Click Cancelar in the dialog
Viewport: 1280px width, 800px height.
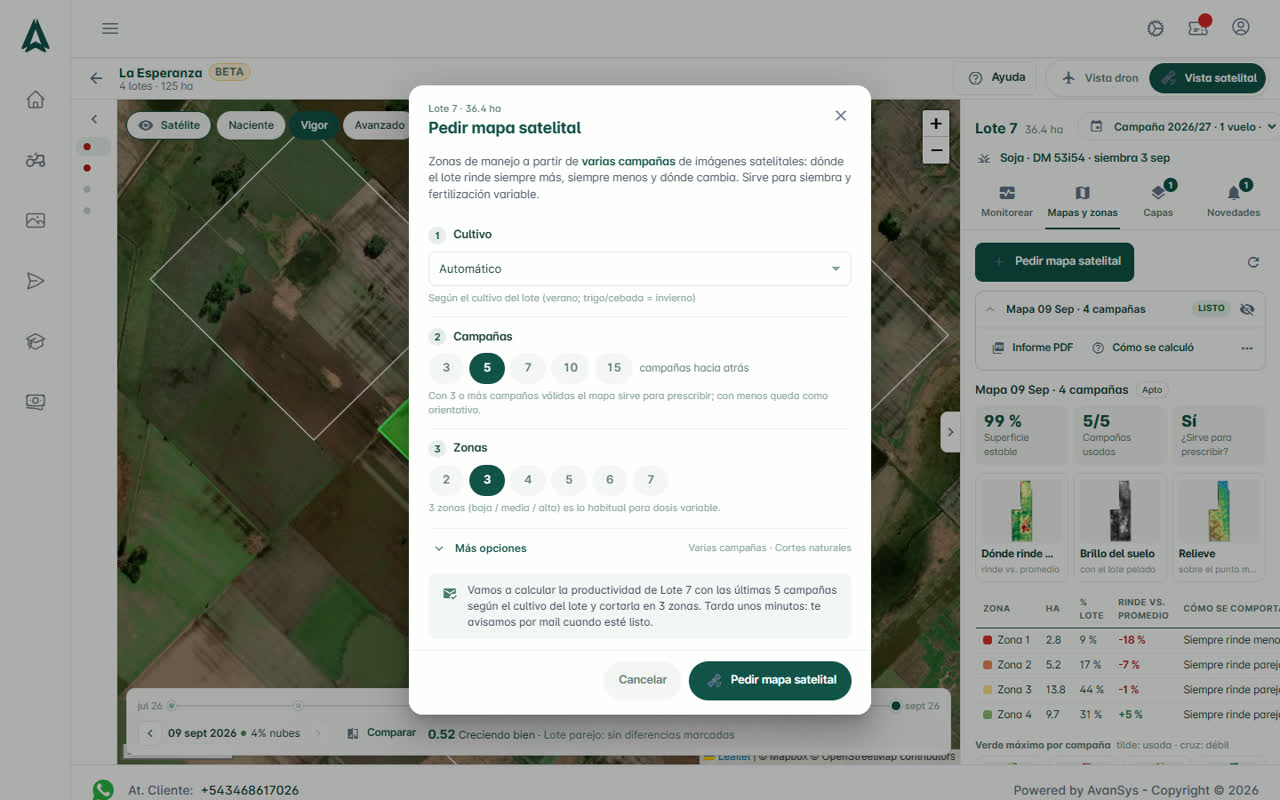point(642,680)
